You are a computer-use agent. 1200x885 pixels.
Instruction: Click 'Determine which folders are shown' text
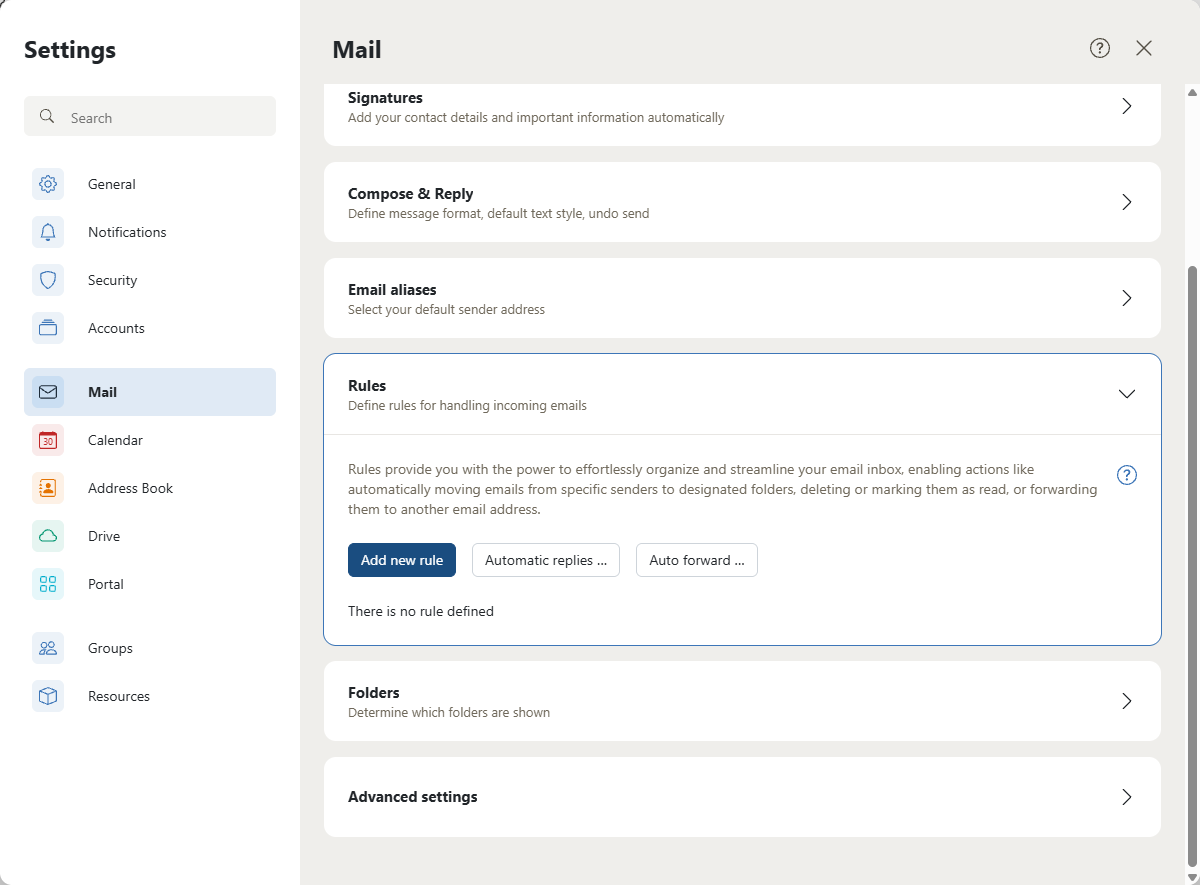pyautogui.click(x=449, y=713)
